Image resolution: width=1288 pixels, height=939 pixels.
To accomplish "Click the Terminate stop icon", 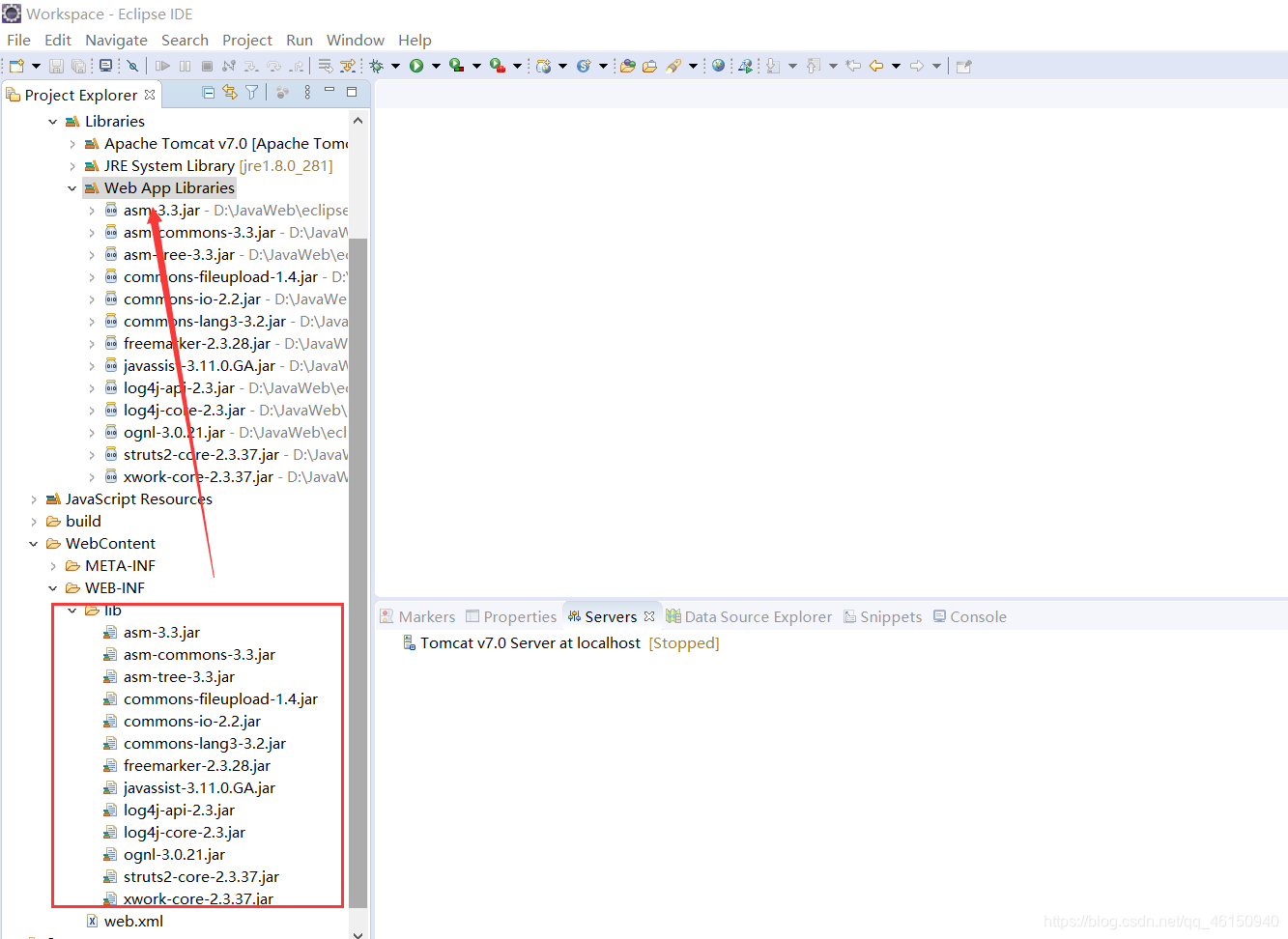I will tap(207, 66).
